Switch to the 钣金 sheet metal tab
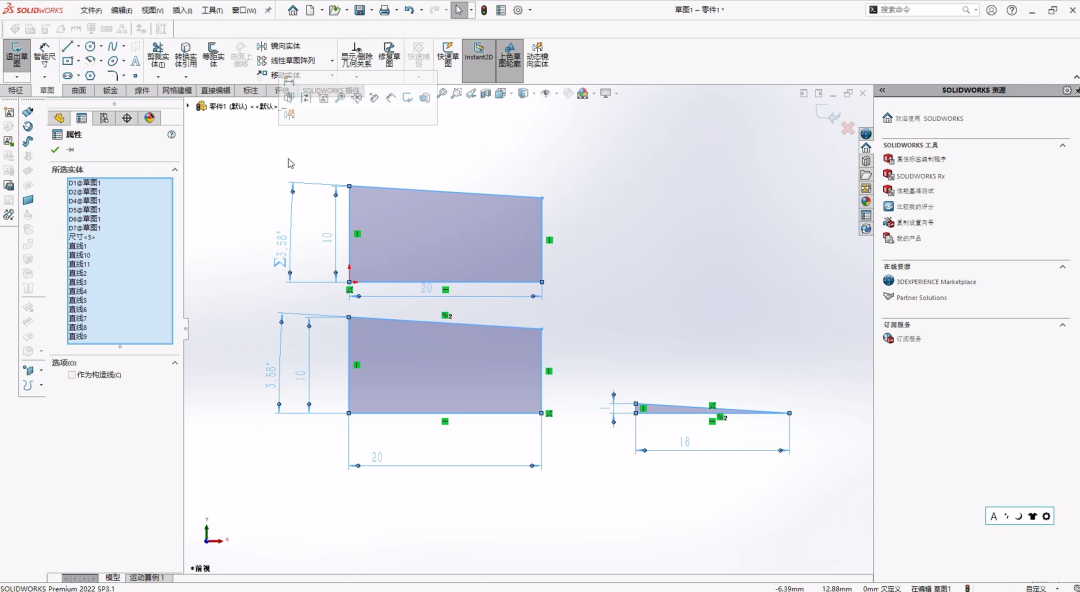Image resolution: width=1080 pixels, height=592 pixels. [110, 90]
